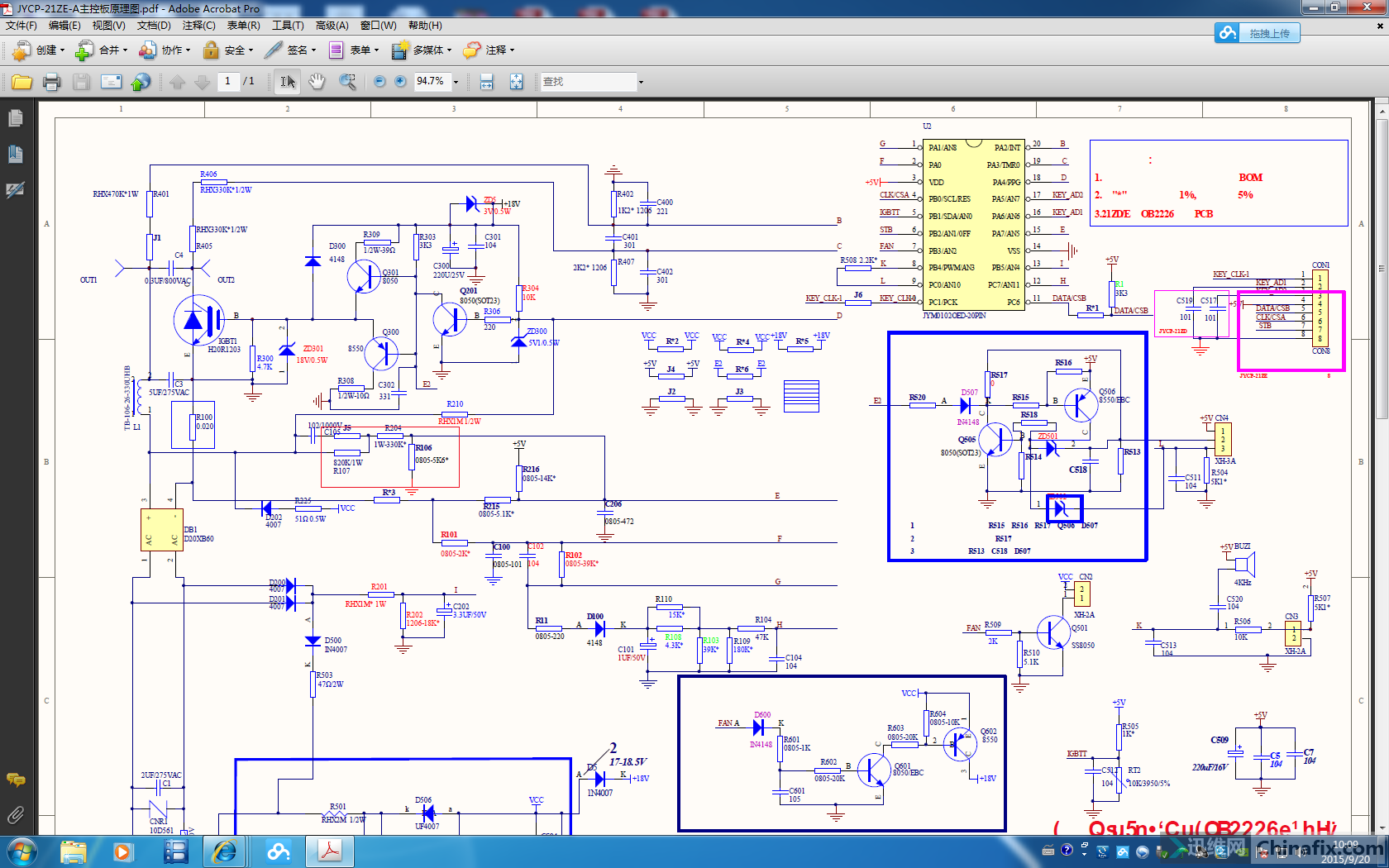This screenshot has width=1389, height=868.
Task: Click the scrolling mode fit width icon
Action: point(486,82)
